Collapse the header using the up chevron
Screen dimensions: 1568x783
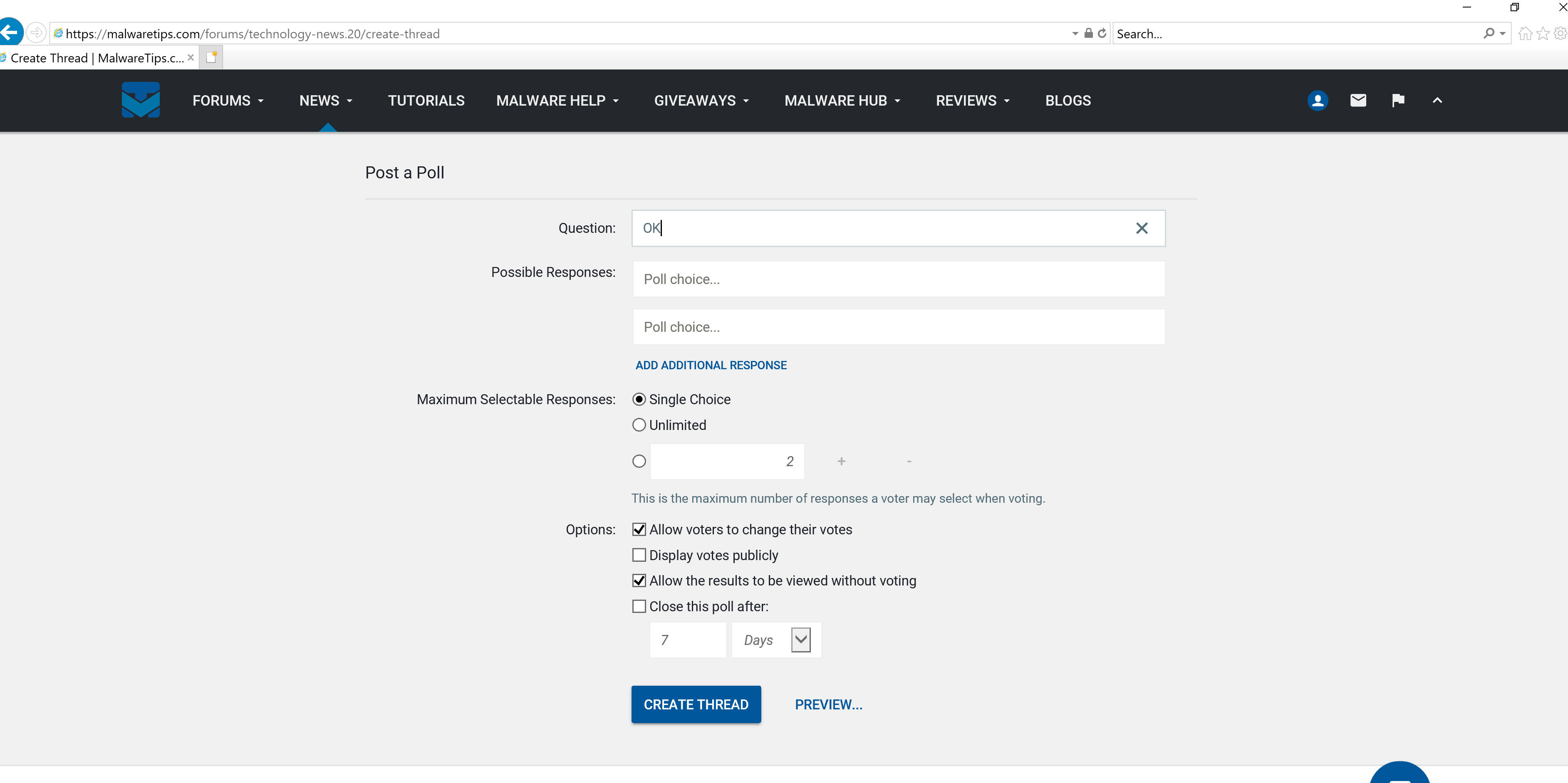coord(1437,100)
